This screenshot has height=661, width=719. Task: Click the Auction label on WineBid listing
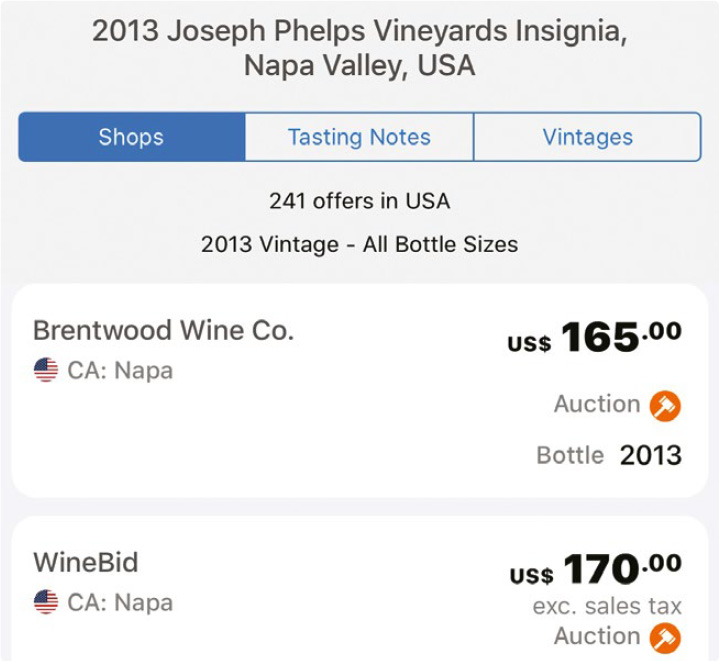(597, 636)
